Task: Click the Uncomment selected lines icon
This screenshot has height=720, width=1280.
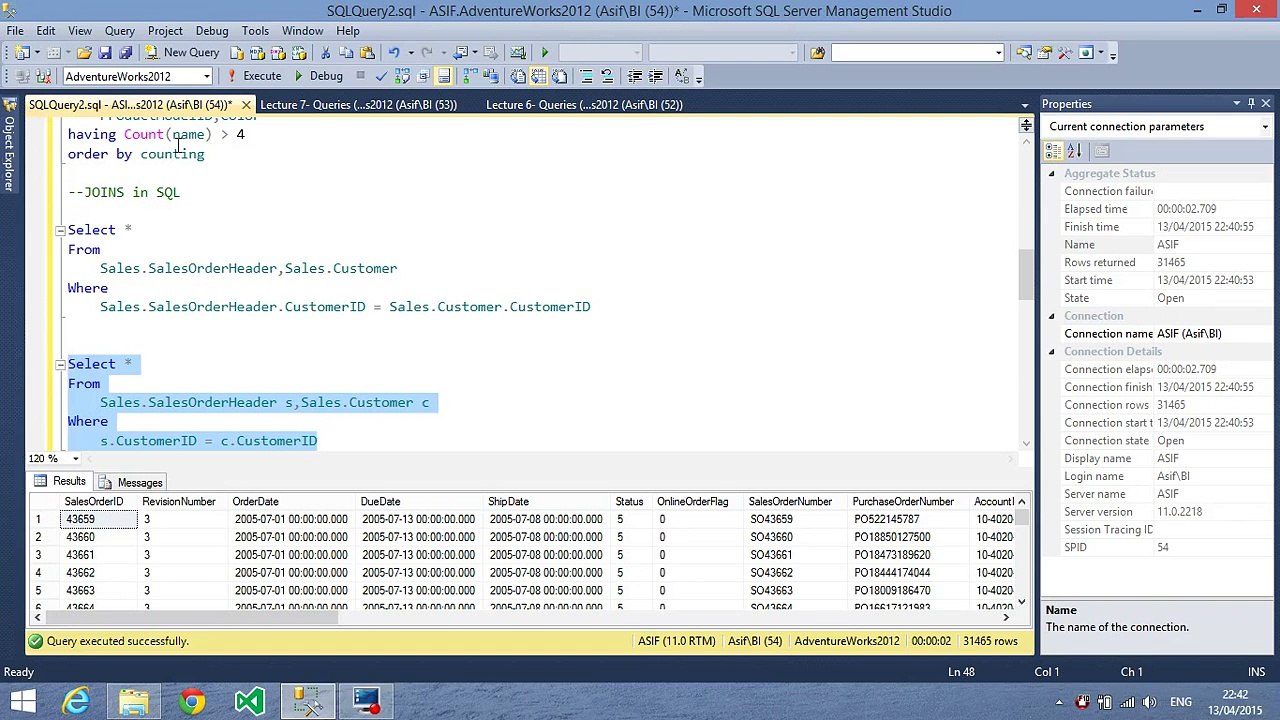Action: [x=607, y=76]
